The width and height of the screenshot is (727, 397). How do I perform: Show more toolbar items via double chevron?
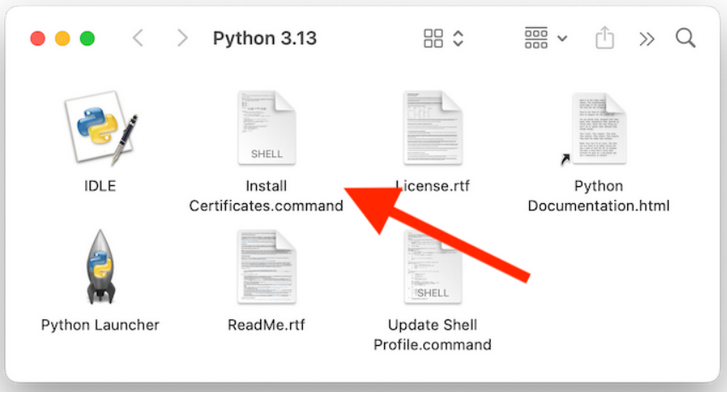click(647, 39)
